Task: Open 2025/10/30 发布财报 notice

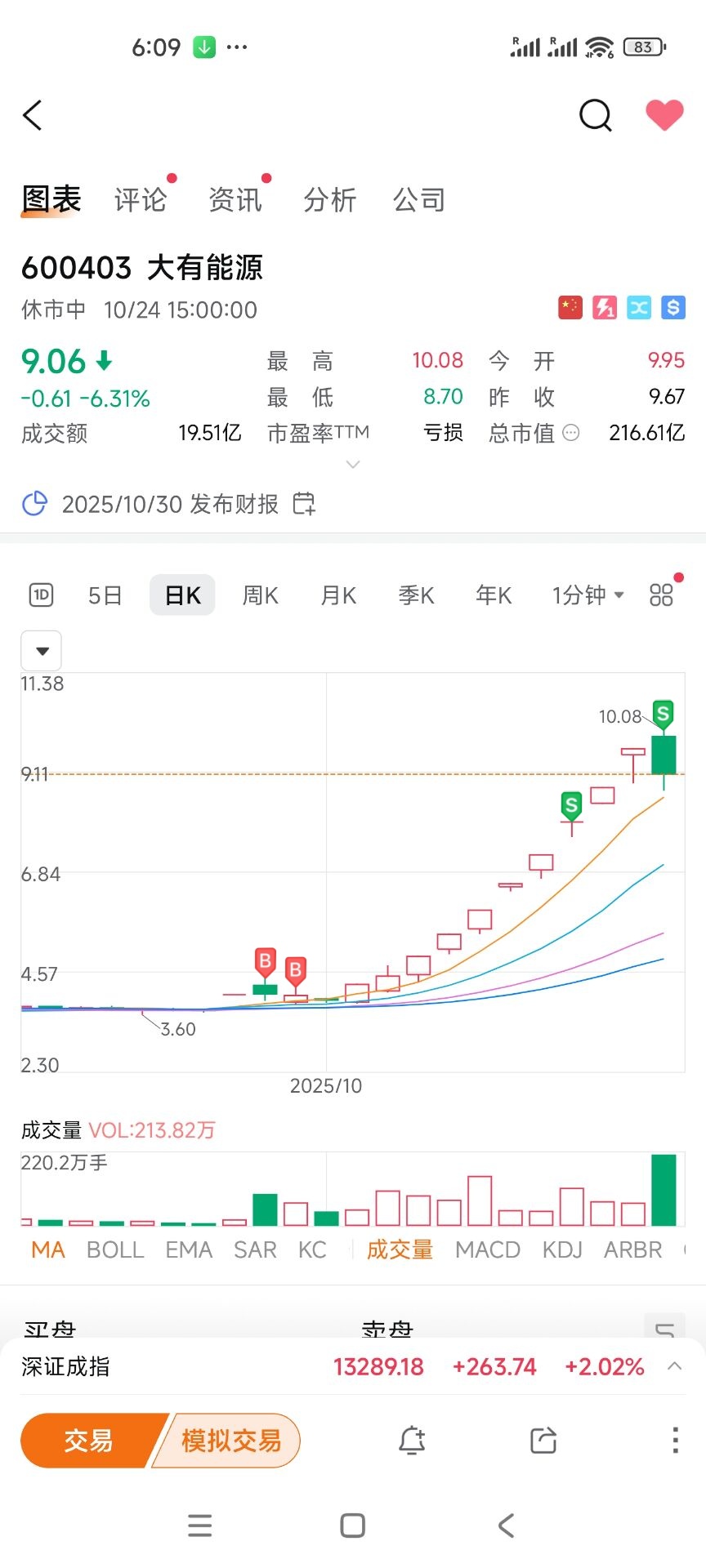Action: coord(170,504)
